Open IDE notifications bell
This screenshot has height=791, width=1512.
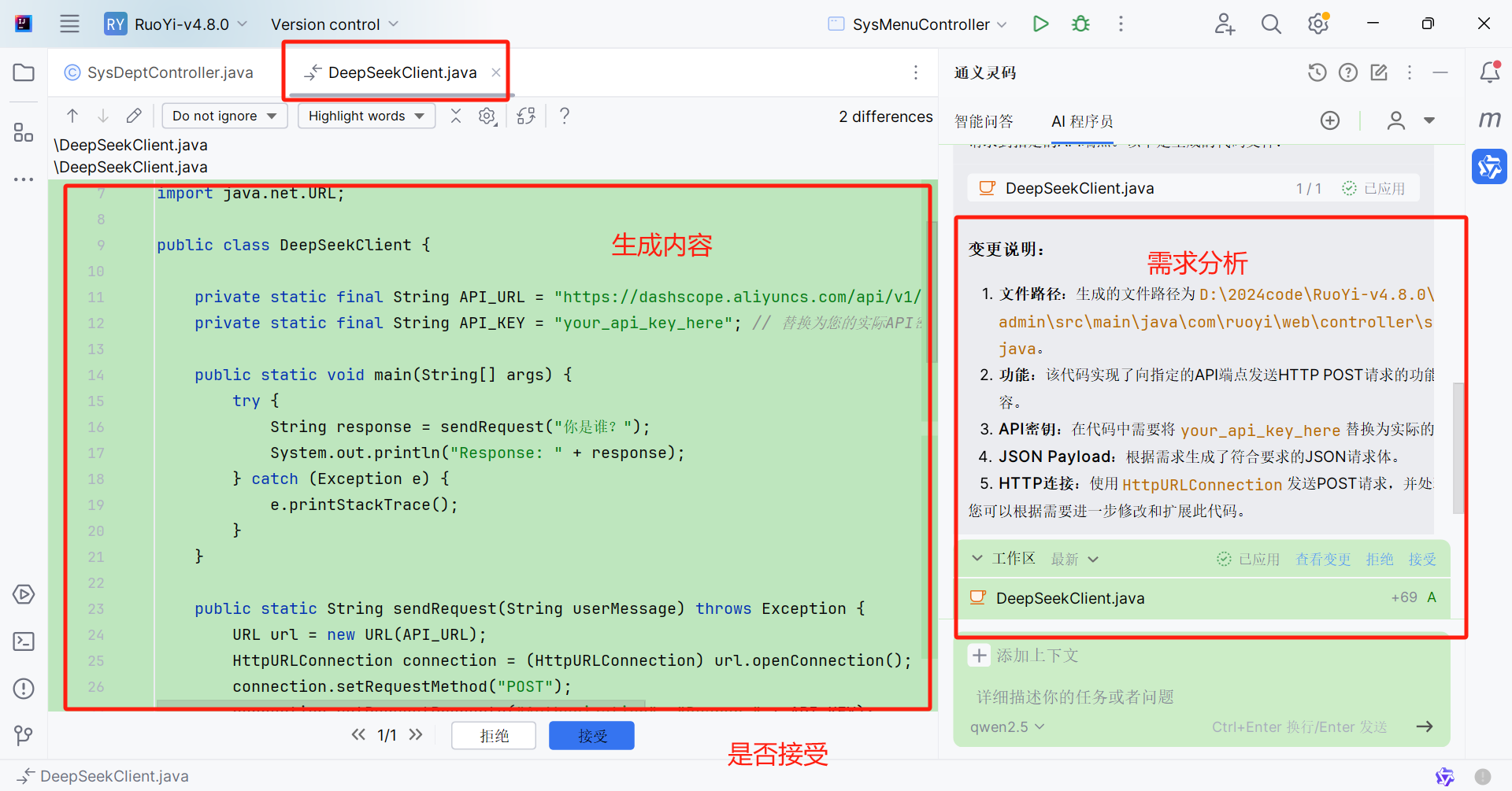(1490, 72)
